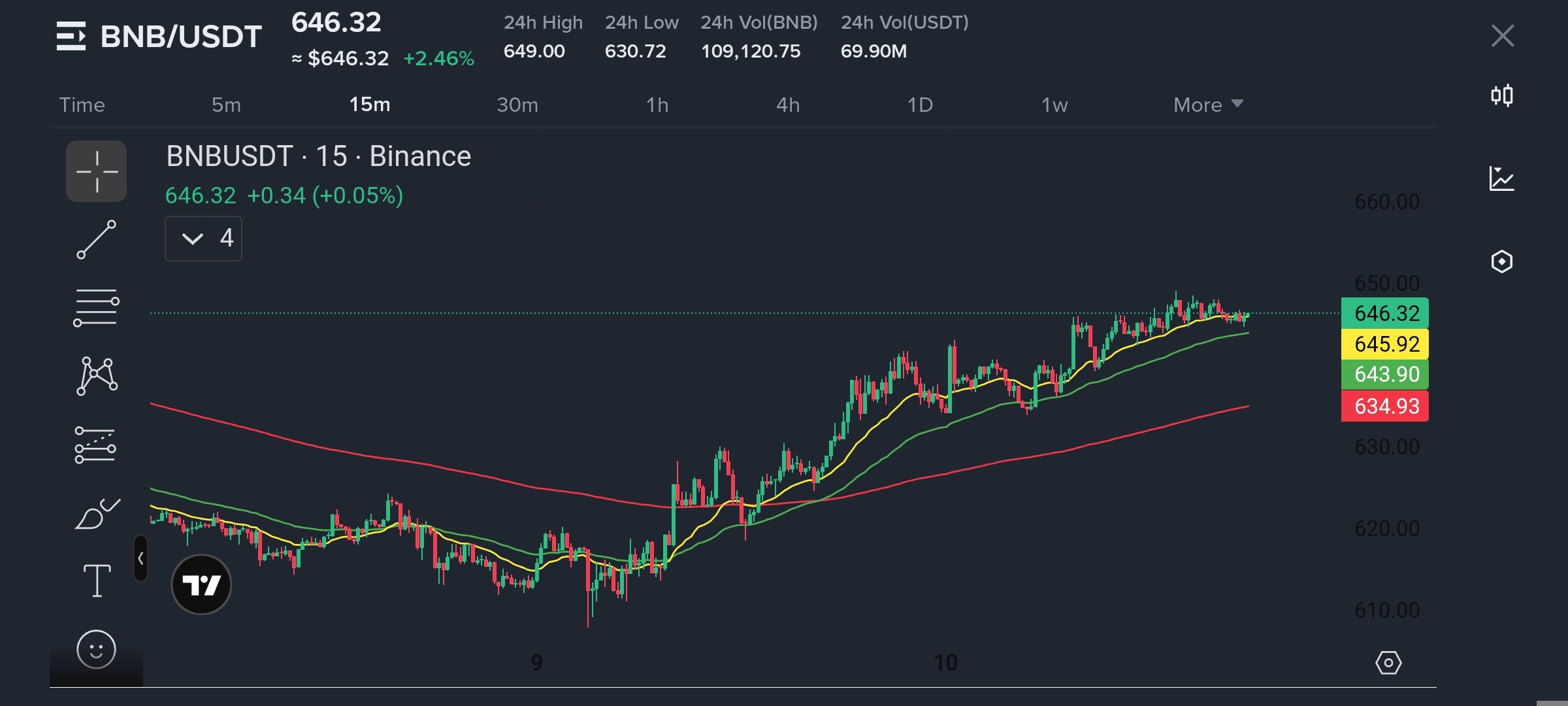1568x706 pixels.
Task: Open the Fibonacci retracement tool
Action: [x=96, y=308]
